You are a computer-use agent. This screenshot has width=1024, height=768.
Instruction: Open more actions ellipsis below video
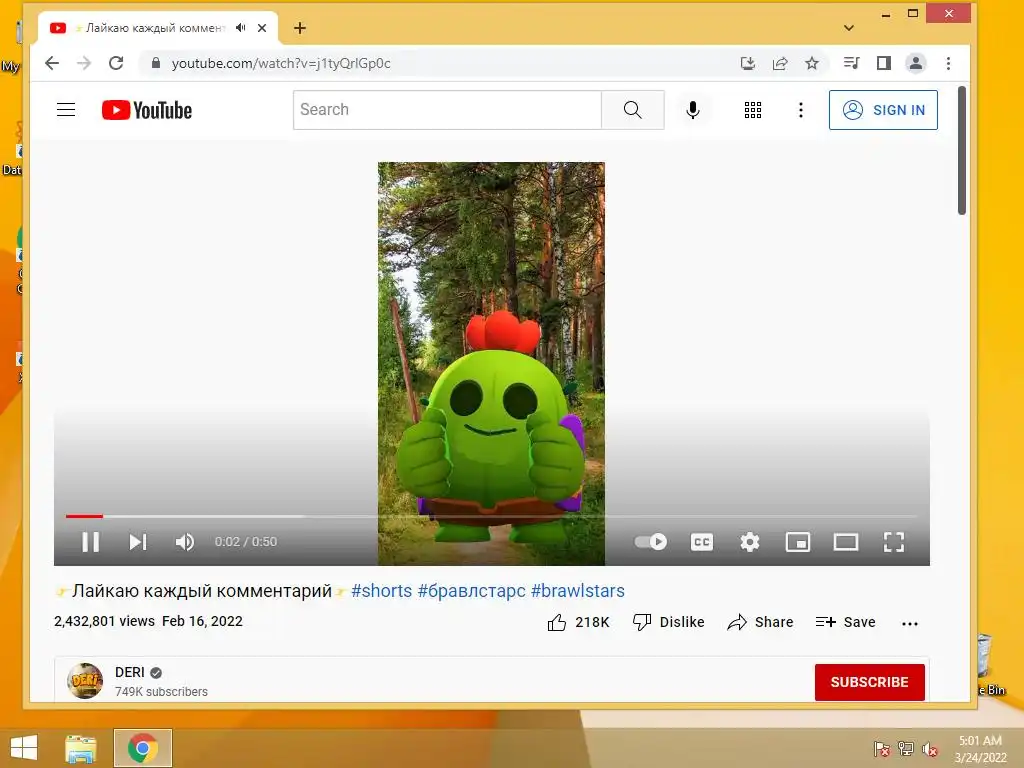point(910,624)
